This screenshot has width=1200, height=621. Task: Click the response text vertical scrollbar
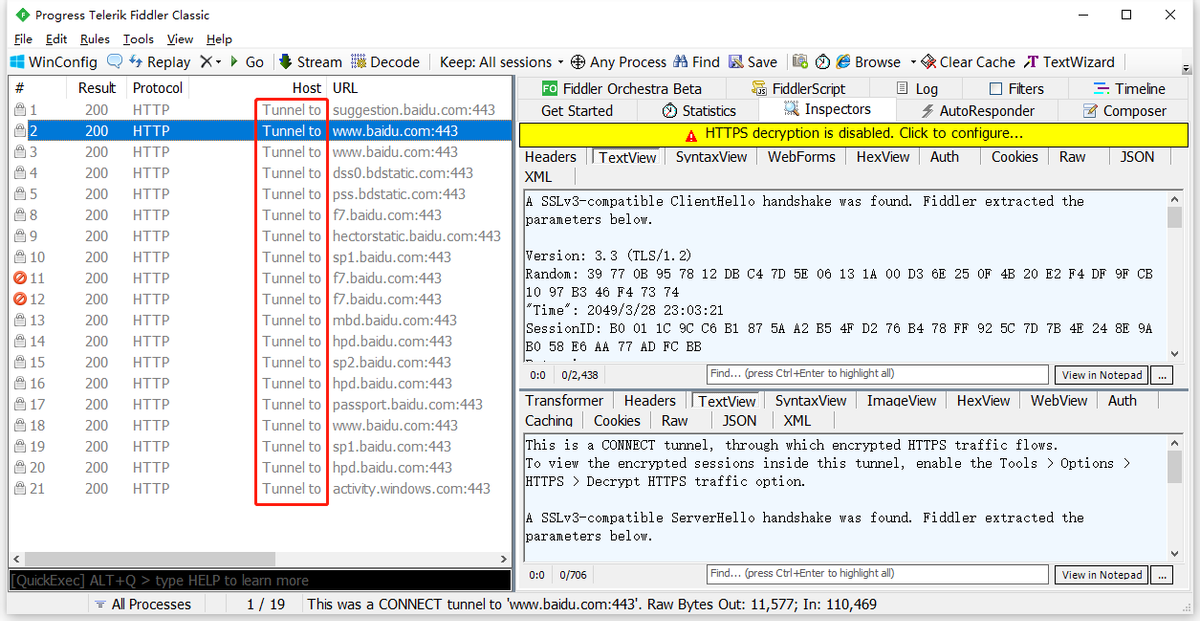(x=1174, y=497)
